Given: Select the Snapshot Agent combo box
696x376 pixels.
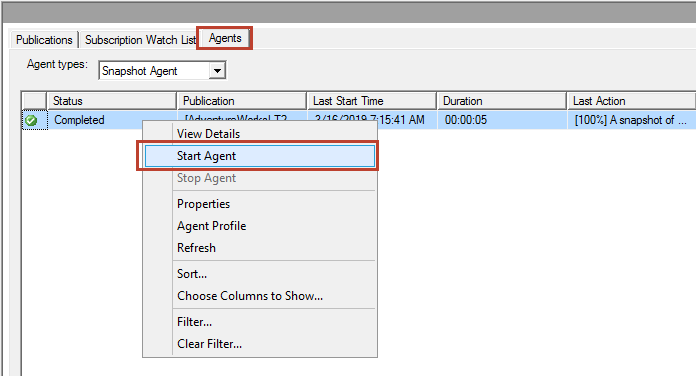Looking at the screenshot, I should pyautogui.click(x=162, y=71).
